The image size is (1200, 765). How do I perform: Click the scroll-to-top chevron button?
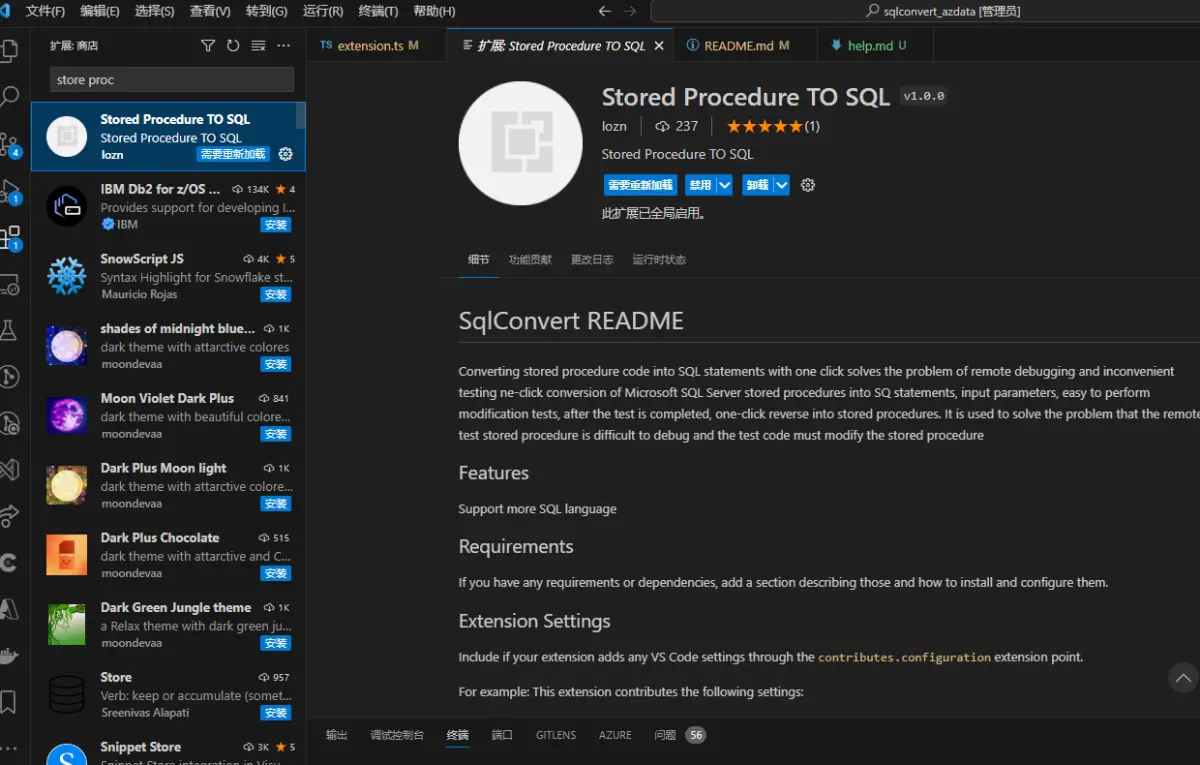pos(1183,678)
